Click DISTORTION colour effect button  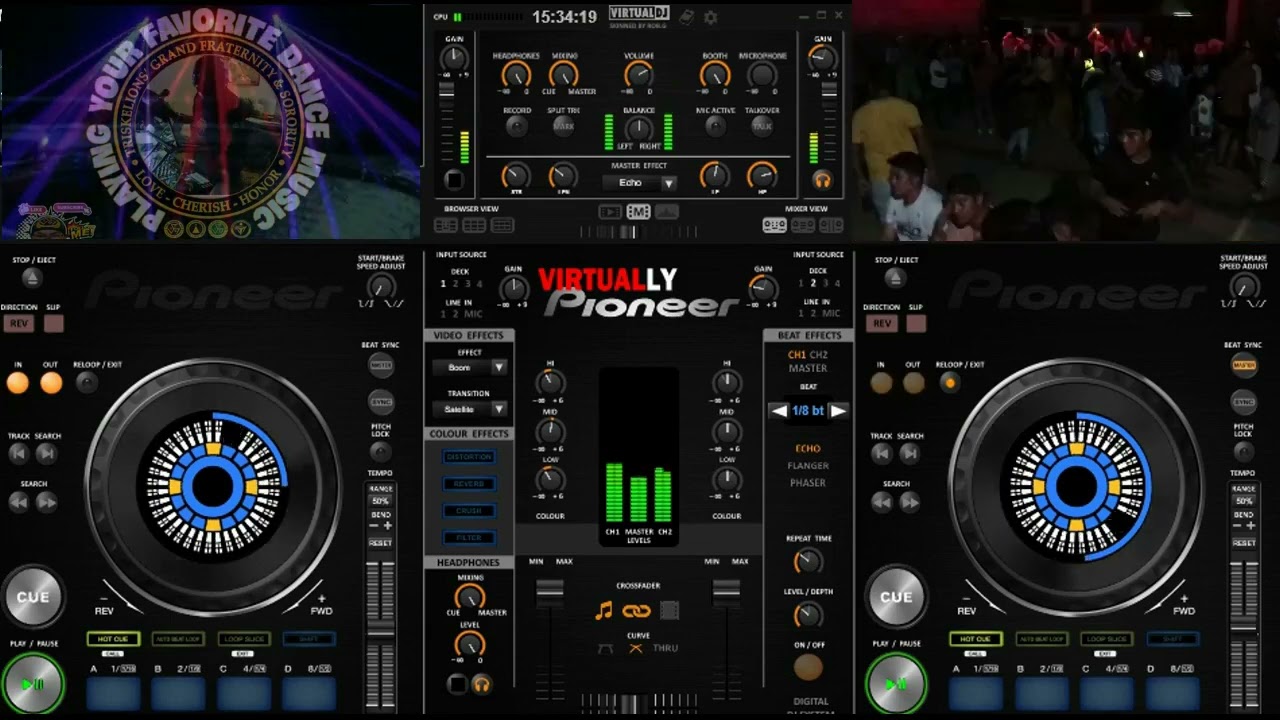[x=470, y=457]
